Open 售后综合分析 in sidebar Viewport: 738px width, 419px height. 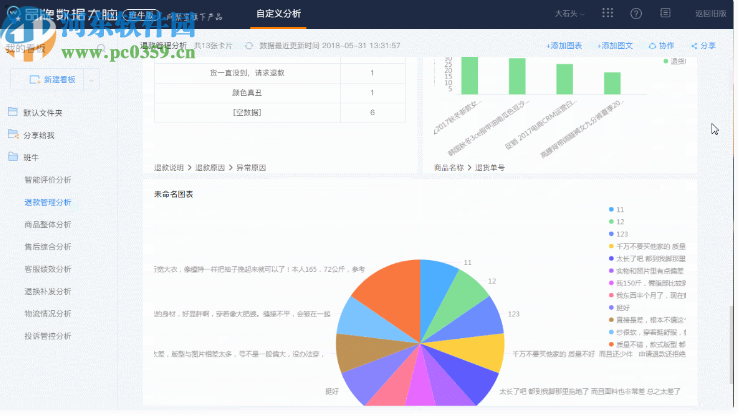coord(48,247)
